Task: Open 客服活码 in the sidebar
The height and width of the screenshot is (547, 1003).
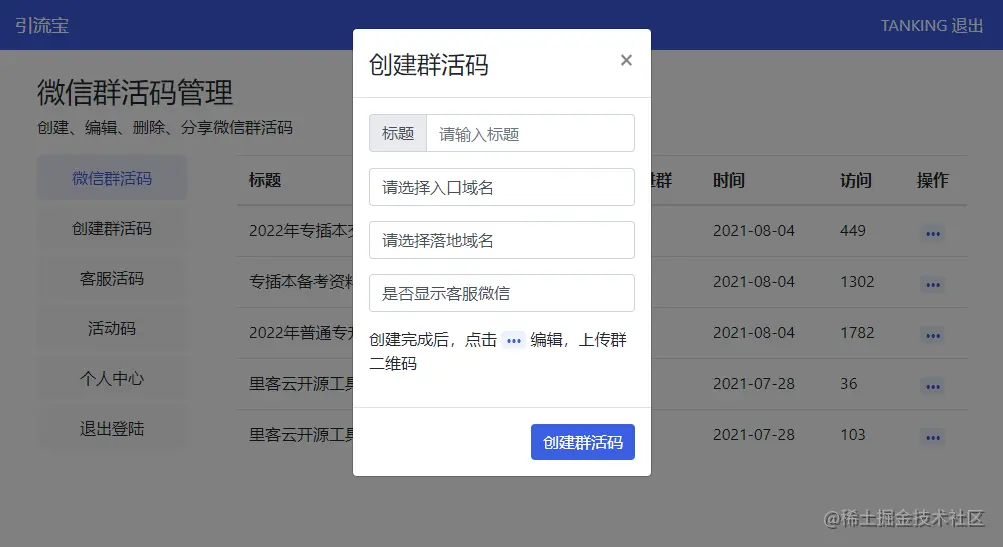Action: pos(112,278)
